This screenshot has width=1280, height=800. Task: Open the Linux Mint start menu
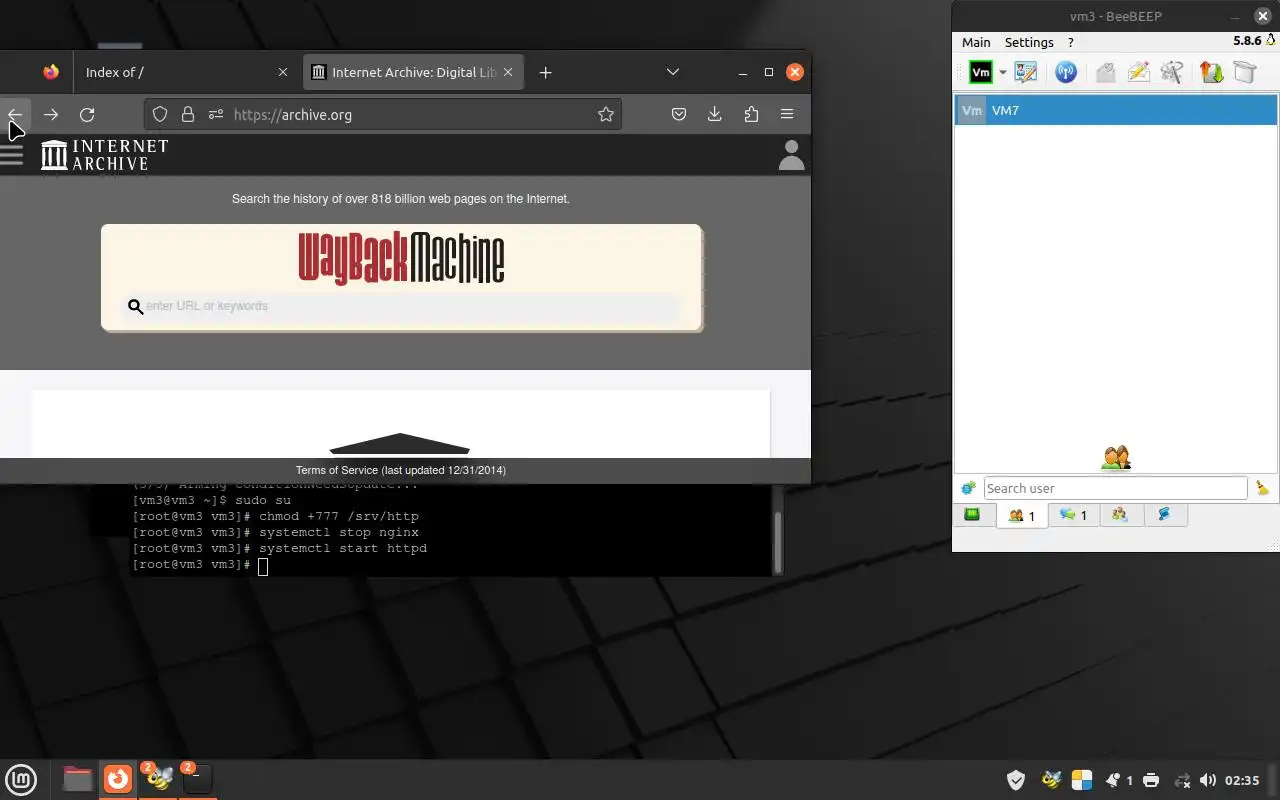21,778
